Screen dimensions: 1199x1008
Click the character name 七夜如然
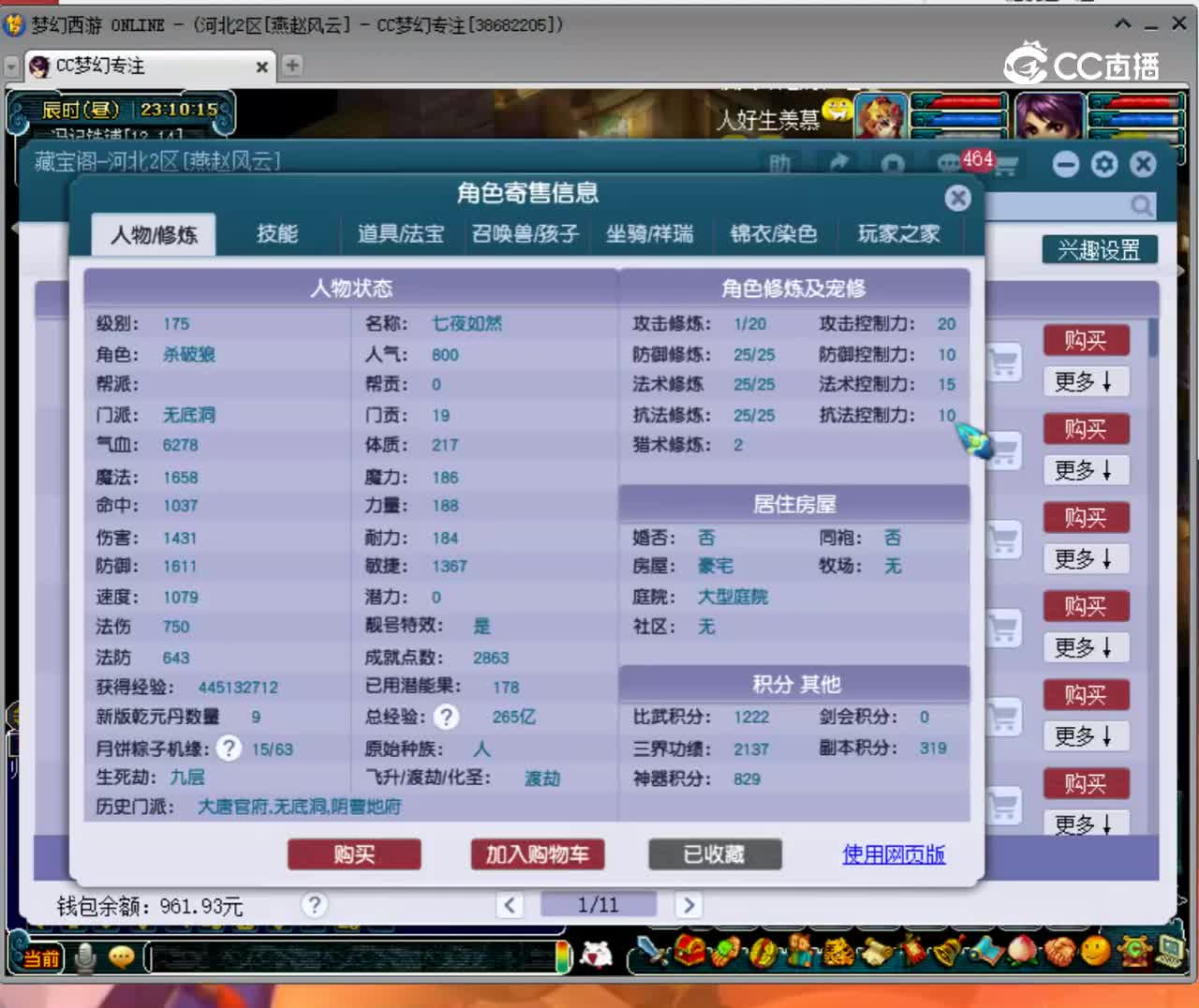(x=466, y=324)
